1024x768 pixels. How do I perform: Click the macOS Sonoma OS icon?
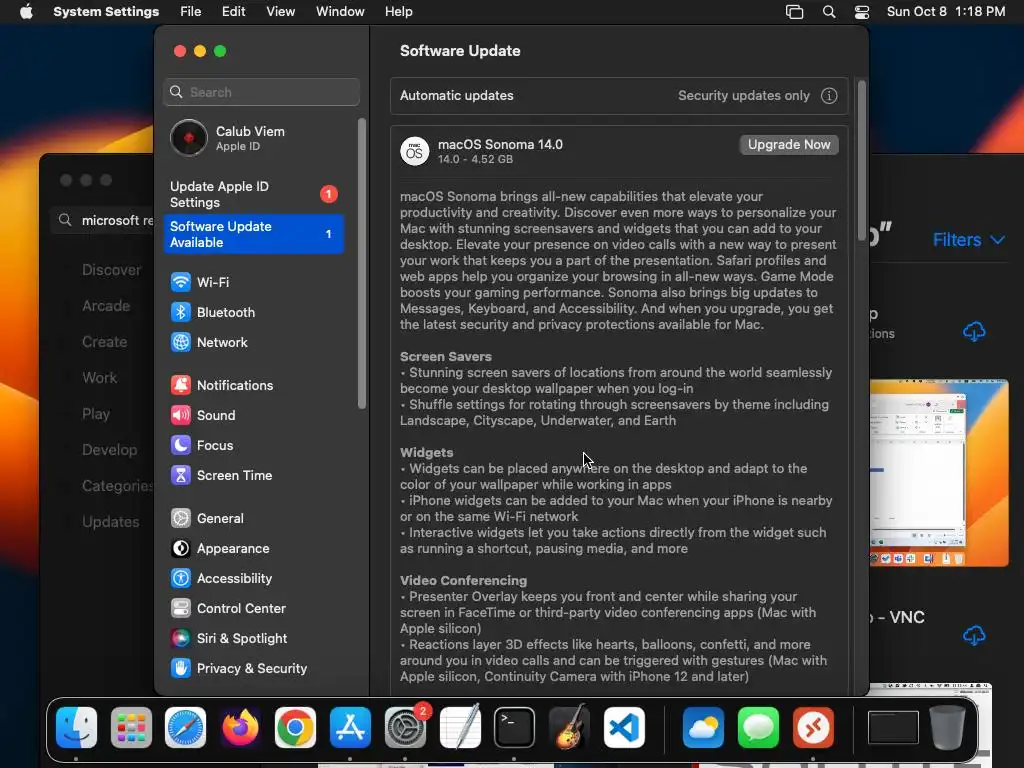(415, 152)
